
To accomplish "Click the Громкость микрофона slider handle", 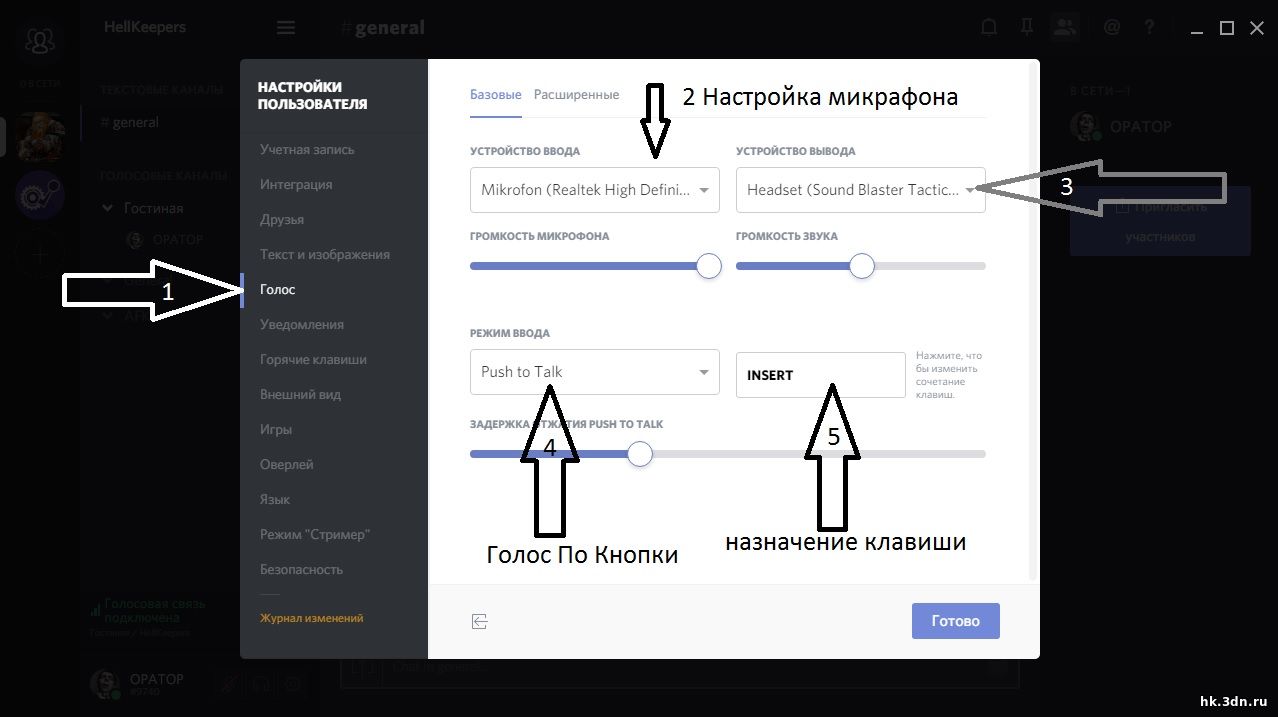I will click(709, 266).
